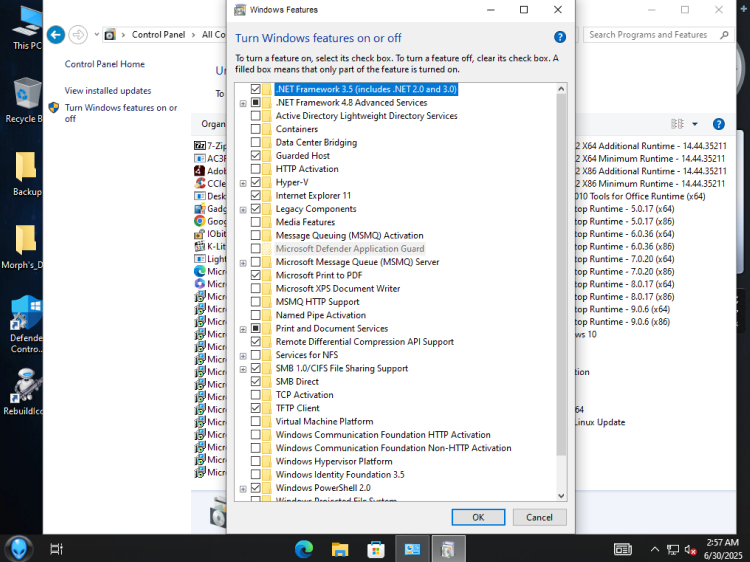Toggle Internet Explorer 11 checkbox
The width and height of the screenshot is (750, 562).
[255, 196]
